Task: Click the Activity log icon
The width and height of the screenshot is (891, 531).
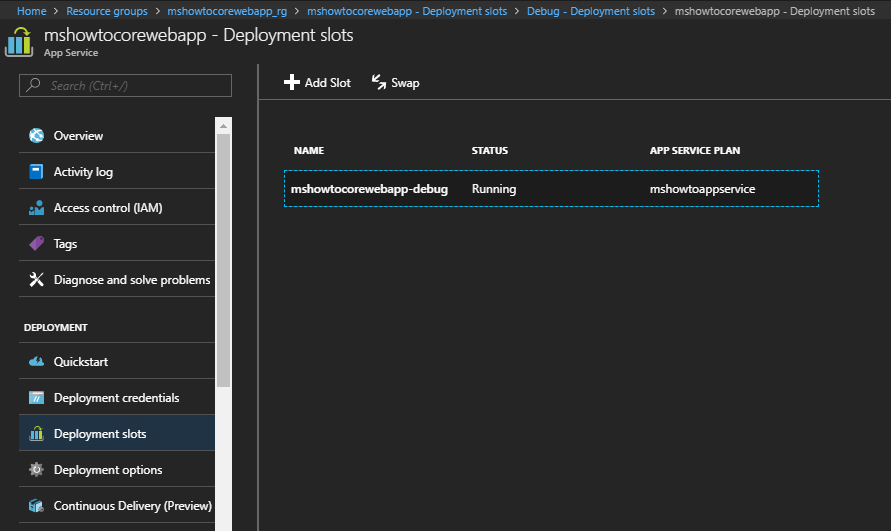Action: [36, 171]
